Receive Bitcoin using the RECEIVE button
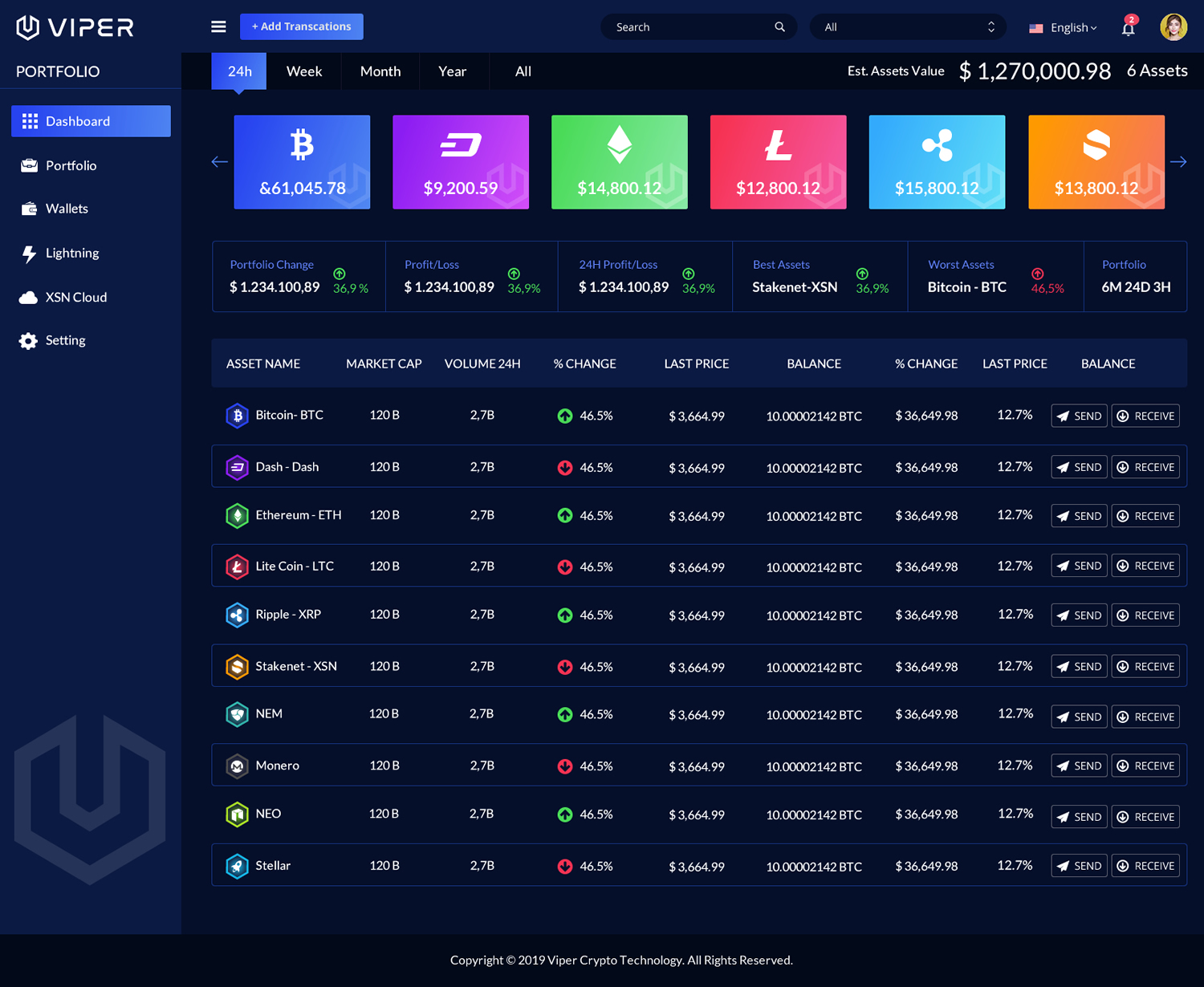The width and height of the screenshot is (1204, 987). click(x=1145, y=416)
